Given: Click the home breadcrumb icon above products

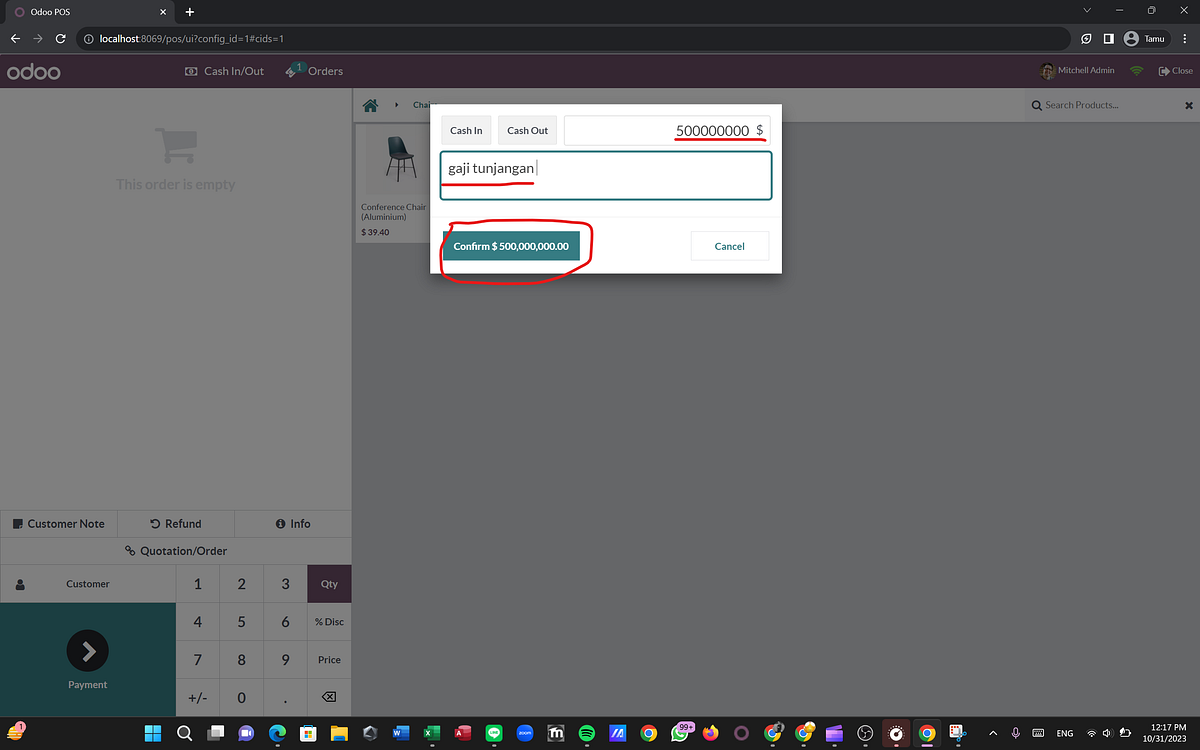Looking at the screenshot, I should 370,104.
